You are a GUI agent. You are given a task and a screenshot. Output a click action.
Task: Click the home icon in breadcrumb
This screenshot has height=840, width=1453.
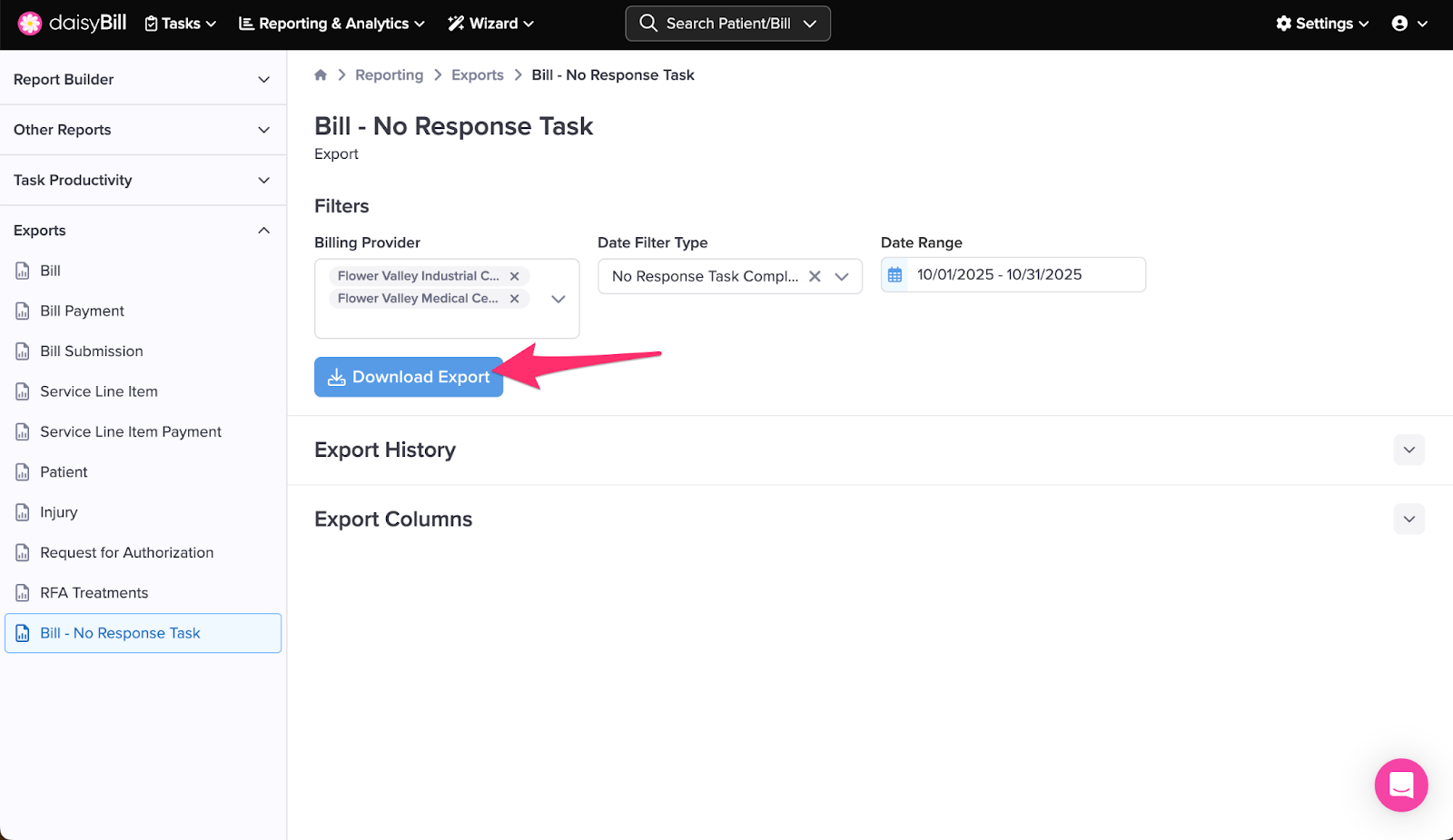(x=321, y=75)
